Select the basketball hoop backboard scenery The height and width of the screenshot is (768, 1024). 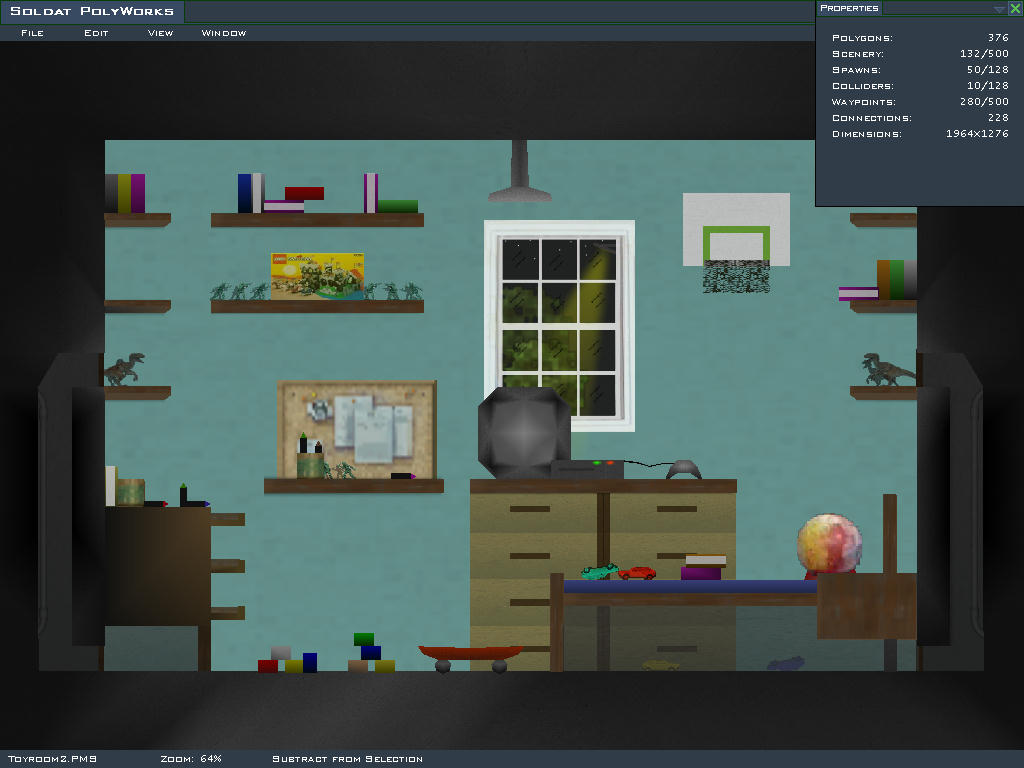point(736,229)
